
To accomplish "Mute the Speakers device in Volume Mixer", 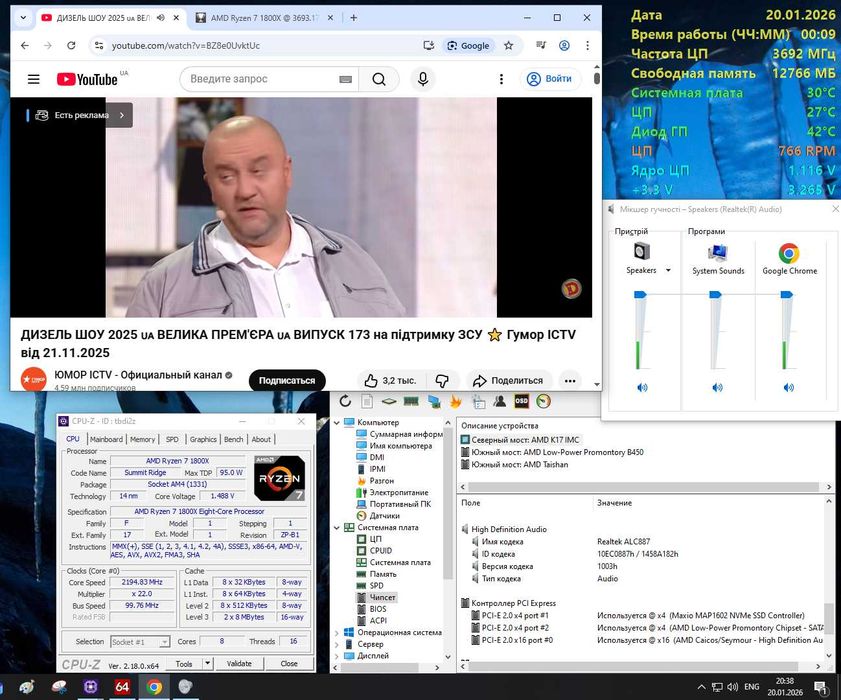I will point(641,387).
